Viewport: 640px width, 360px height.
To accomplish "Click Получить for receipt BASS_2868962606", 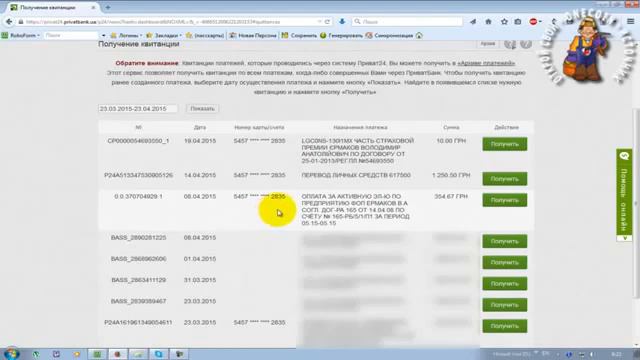I will click(x=504, y=262).
